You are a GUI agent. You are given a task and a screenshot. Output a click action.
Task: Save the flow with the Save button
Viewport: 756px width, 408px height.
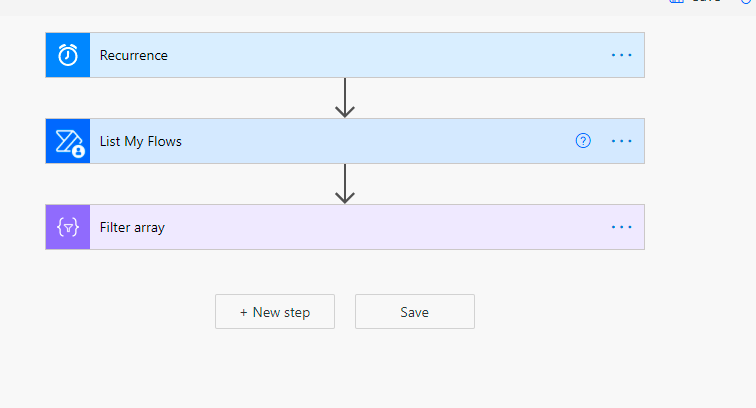(415, 312)
